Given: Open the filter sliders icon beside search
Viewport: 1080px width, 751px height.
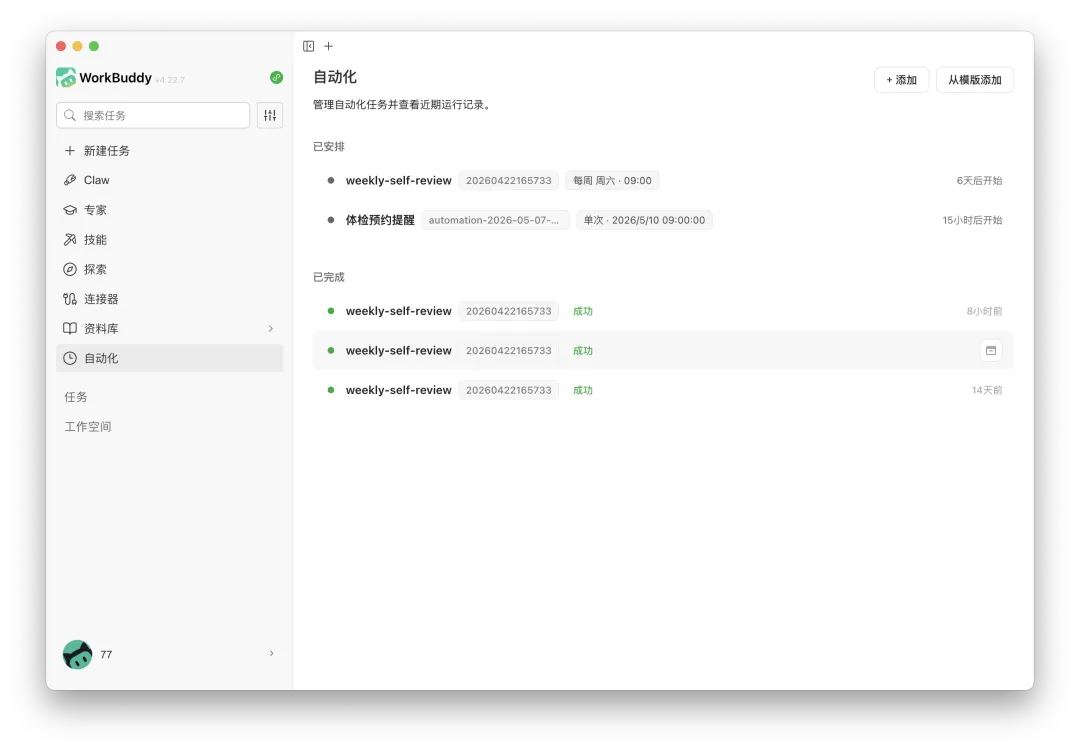Looking at the screenshot, I should tap(270, 115).
